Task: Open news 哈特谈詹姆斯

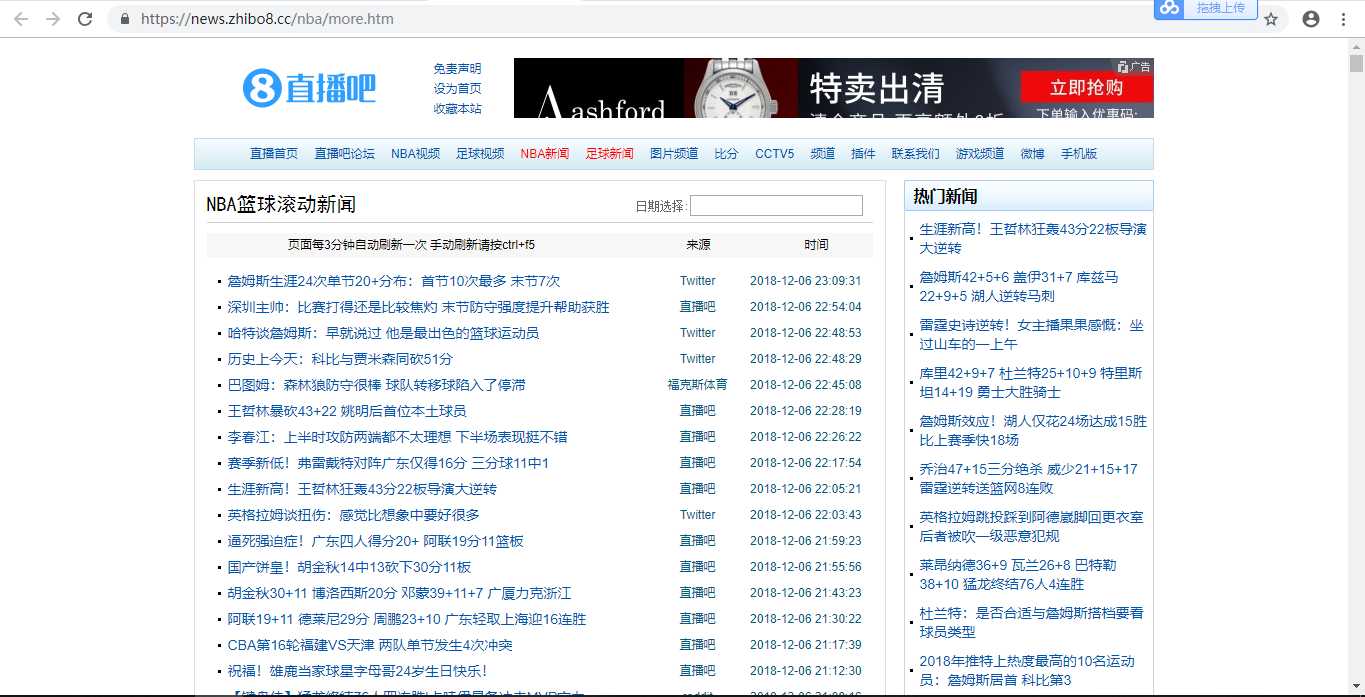Action: [383, 333]
